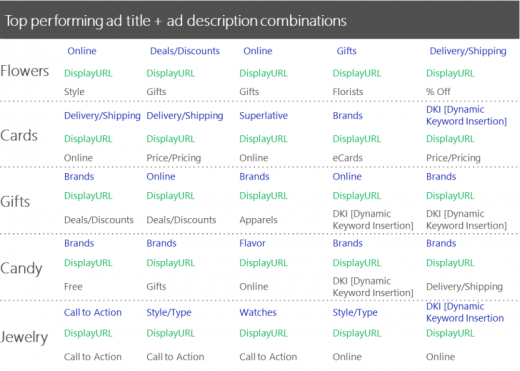This screenshot has width=520, height=371.
Task: Click the Superlative title in Cards row
Action: pos(263,116)
